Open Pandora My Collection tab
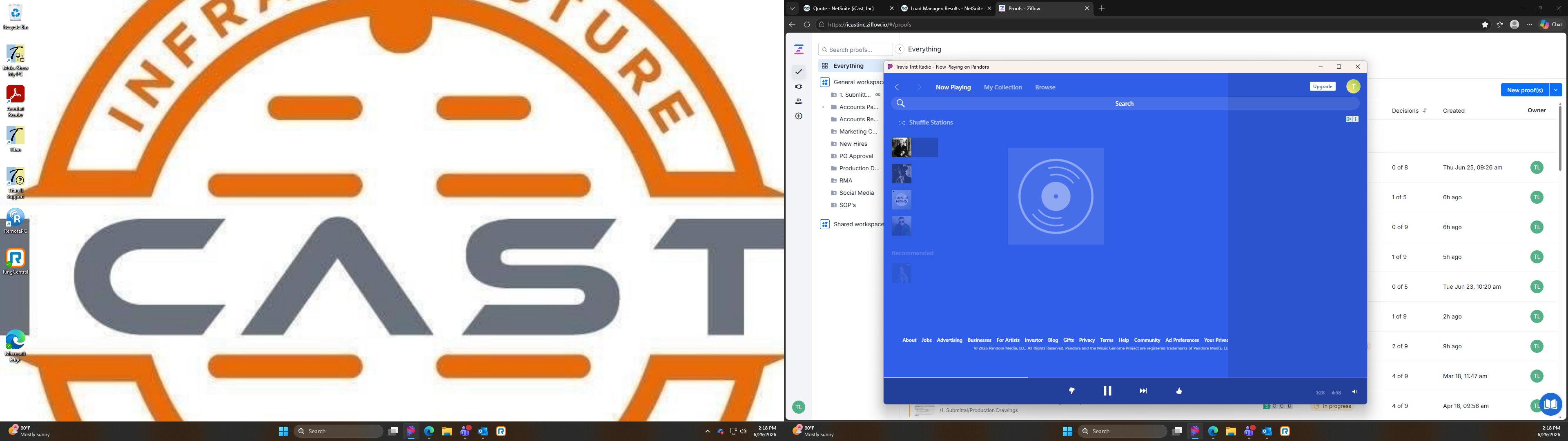1568x441 pixels. click(x=1002, y=87)
